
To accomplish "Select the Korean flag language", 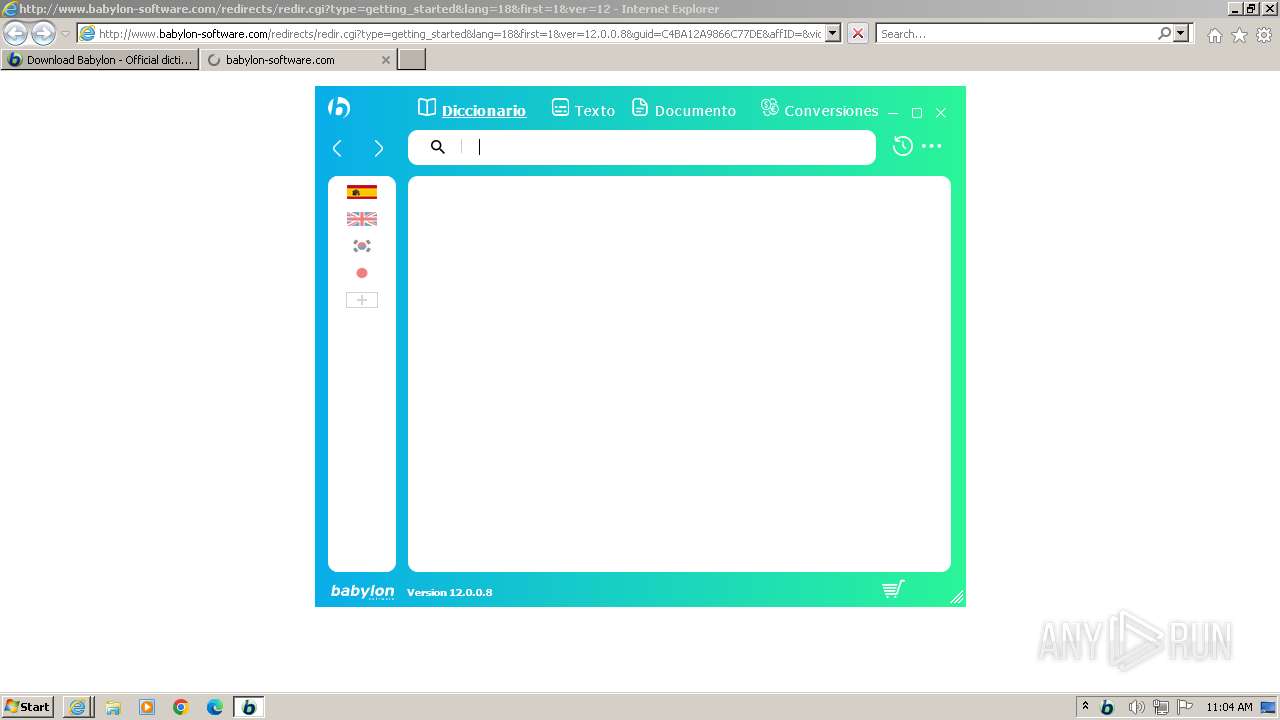I will click(362, 246).
